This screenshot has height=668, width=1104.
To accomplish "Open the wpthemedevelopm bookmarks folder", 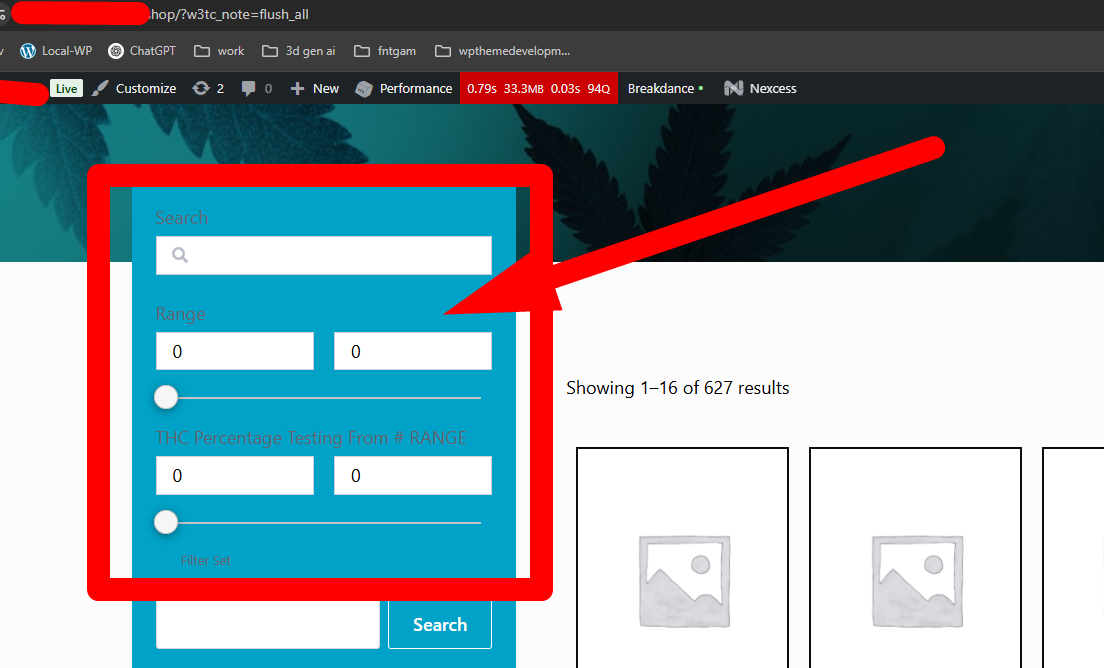I will tap(503, 51).
